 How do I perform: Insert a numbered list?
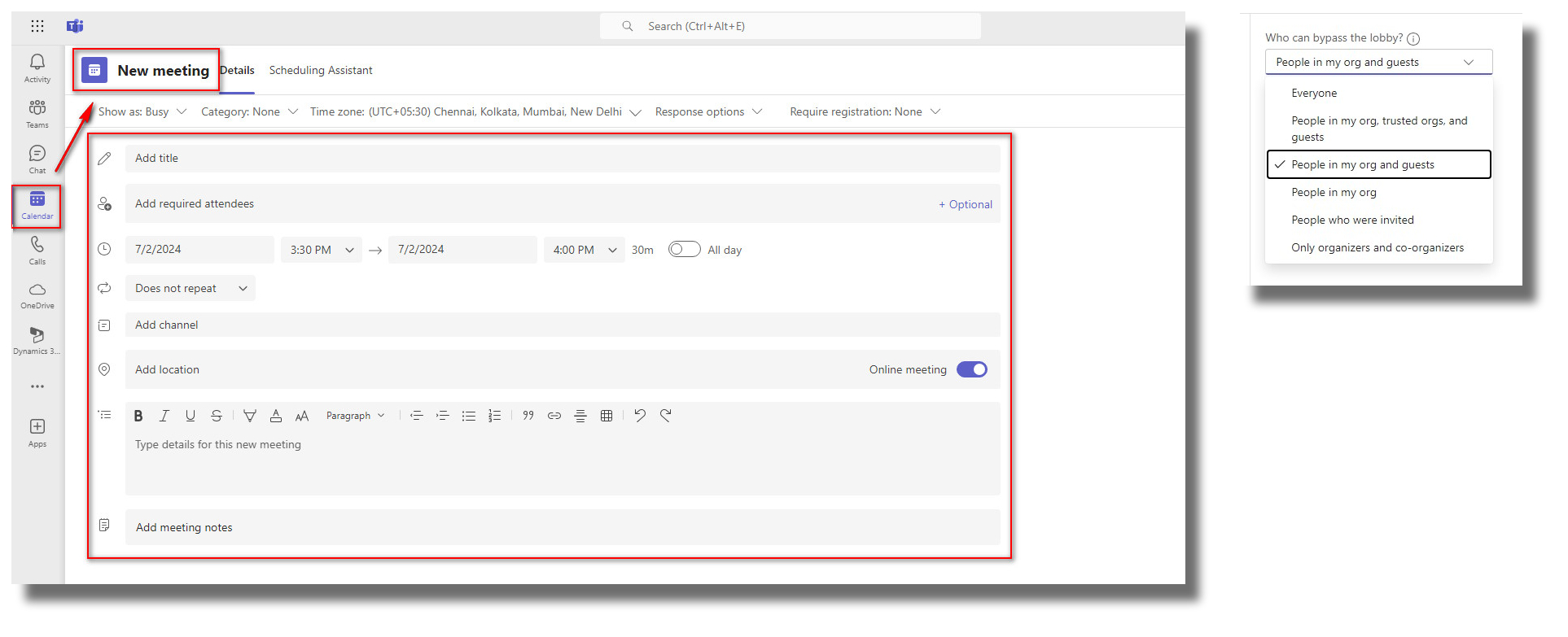[x=495, y=416]
